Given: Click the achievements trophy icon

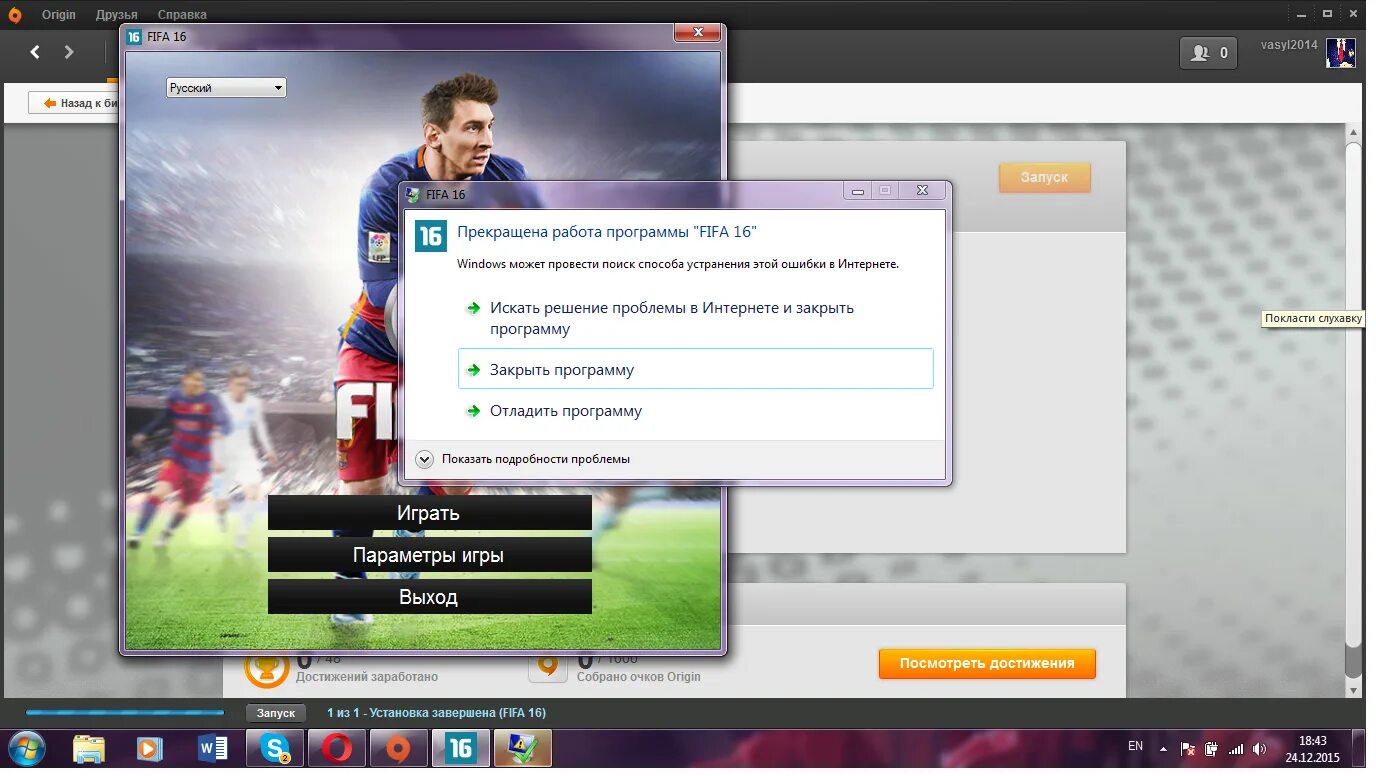Looking at the screenshot, I should tap(267, 668).
